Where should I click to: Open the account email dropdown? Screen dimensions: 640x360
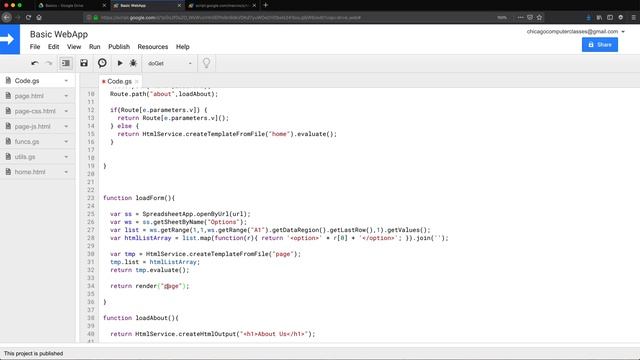[x=576, y=31]
